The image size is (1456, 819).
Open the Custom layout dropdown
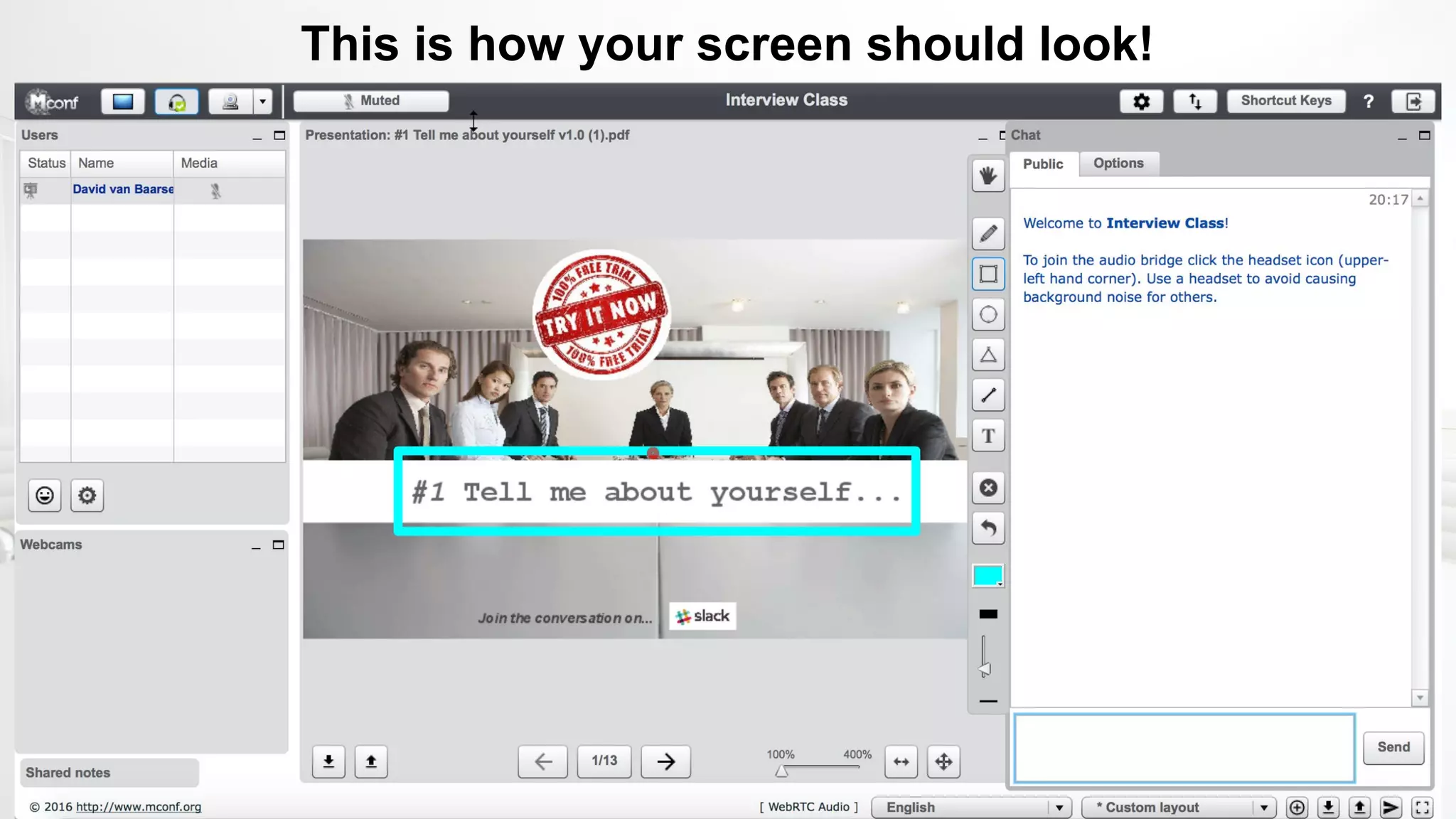coord(1263,808)
